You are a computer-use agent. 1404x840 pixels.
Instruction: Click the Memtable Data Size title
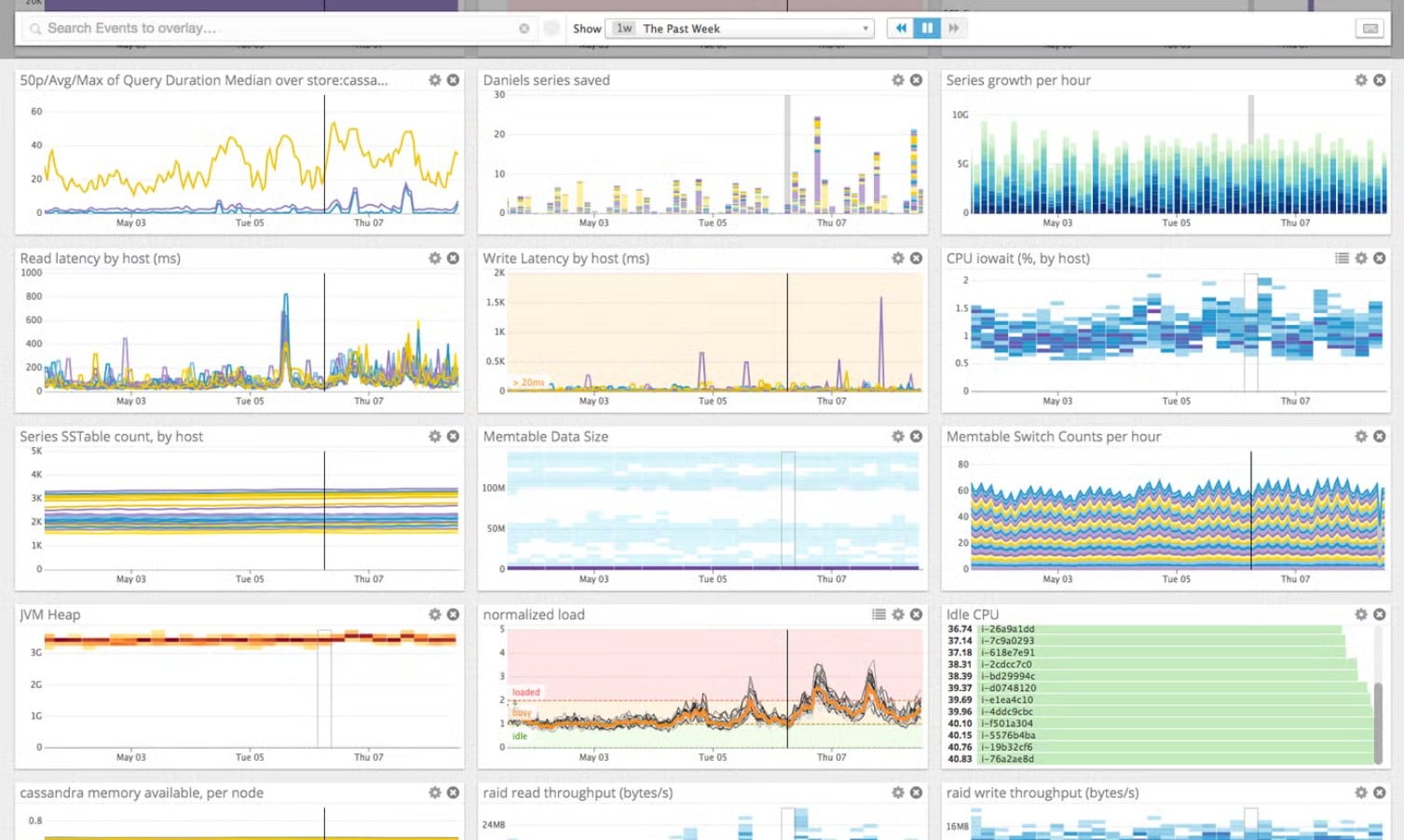(545, 436)
